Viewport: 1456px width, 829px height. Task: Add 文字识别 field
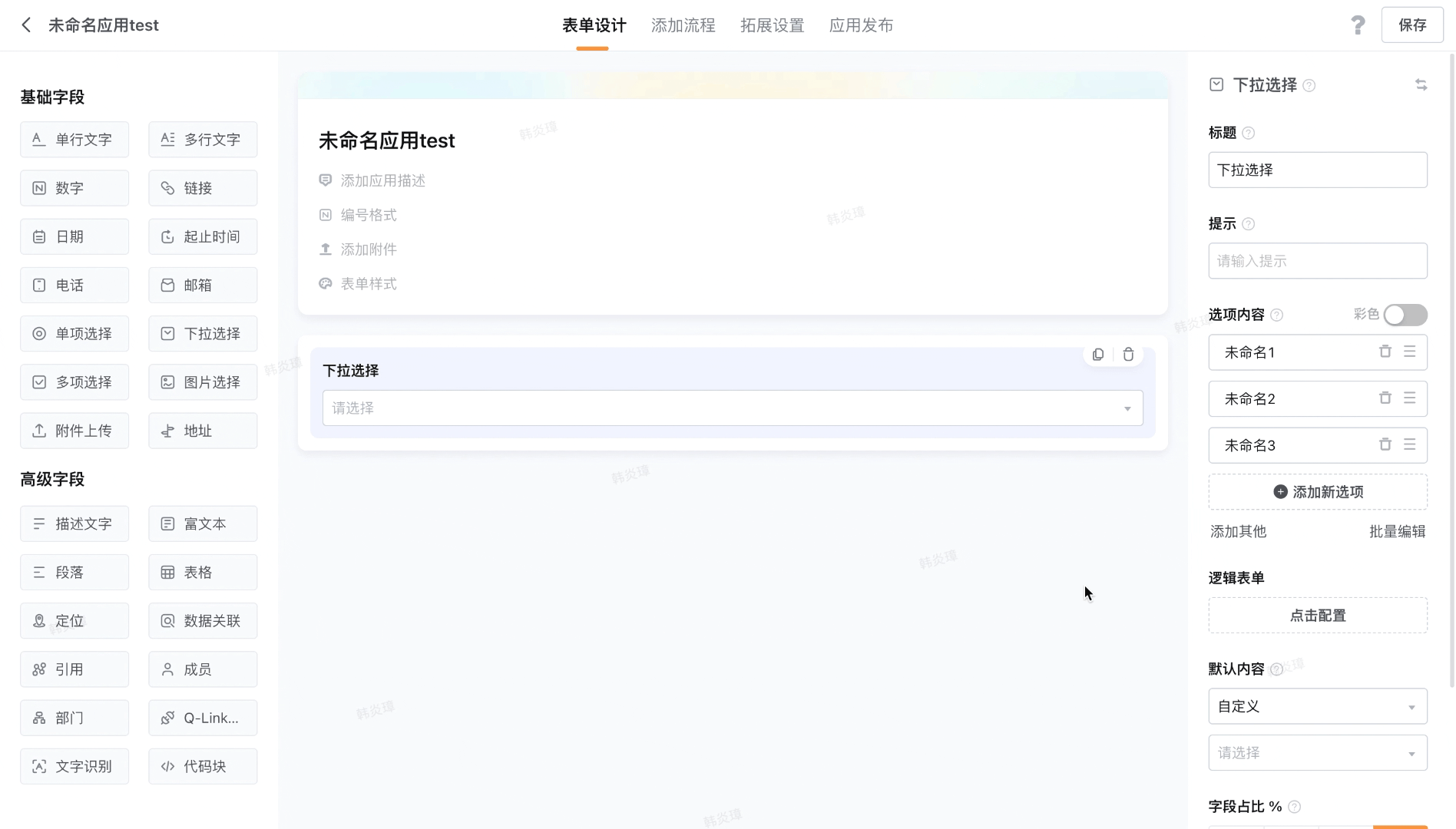pos(74,766)
